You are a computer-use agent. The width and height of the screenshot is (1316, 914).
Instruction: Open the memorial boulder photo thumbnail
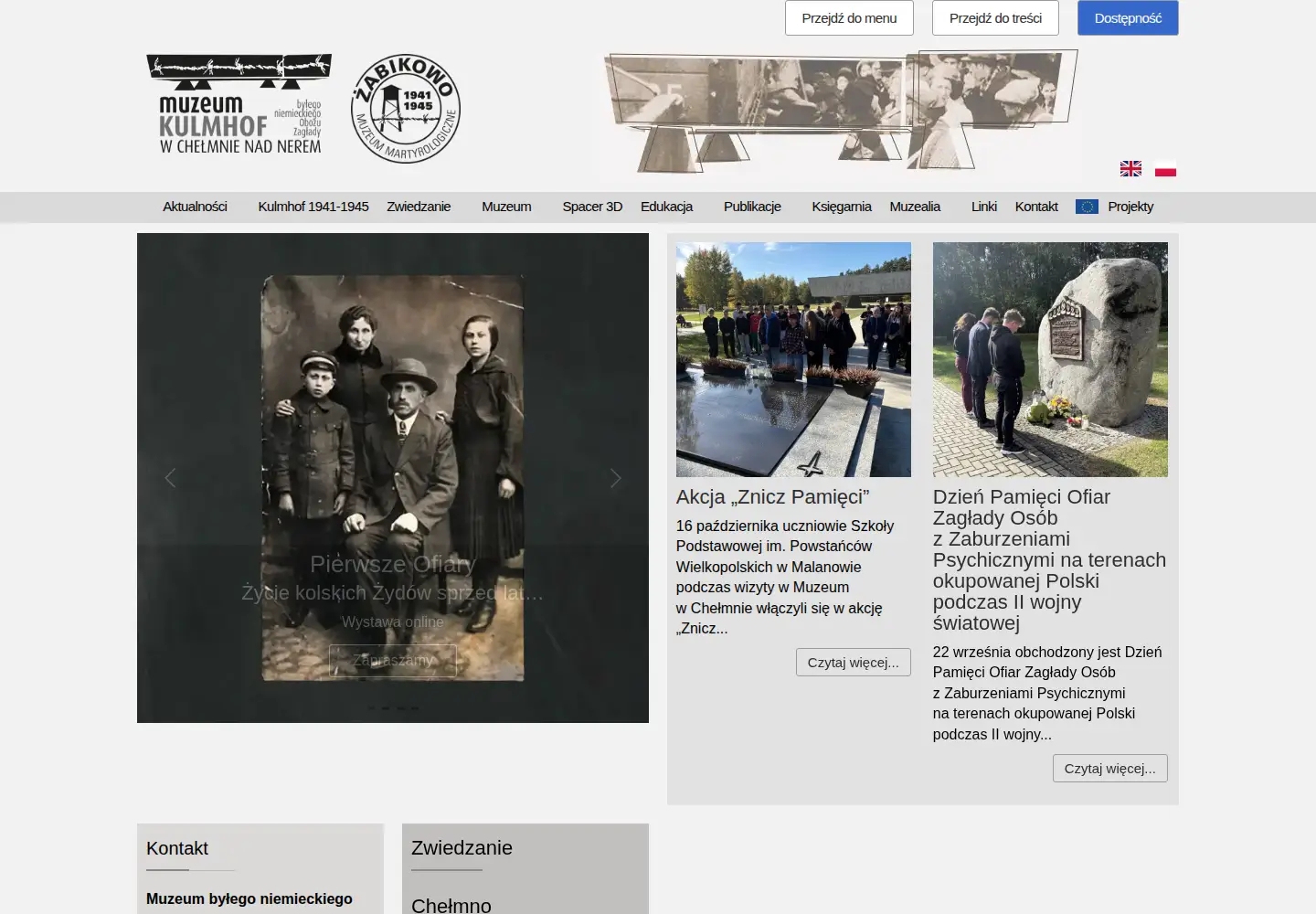1050,359
